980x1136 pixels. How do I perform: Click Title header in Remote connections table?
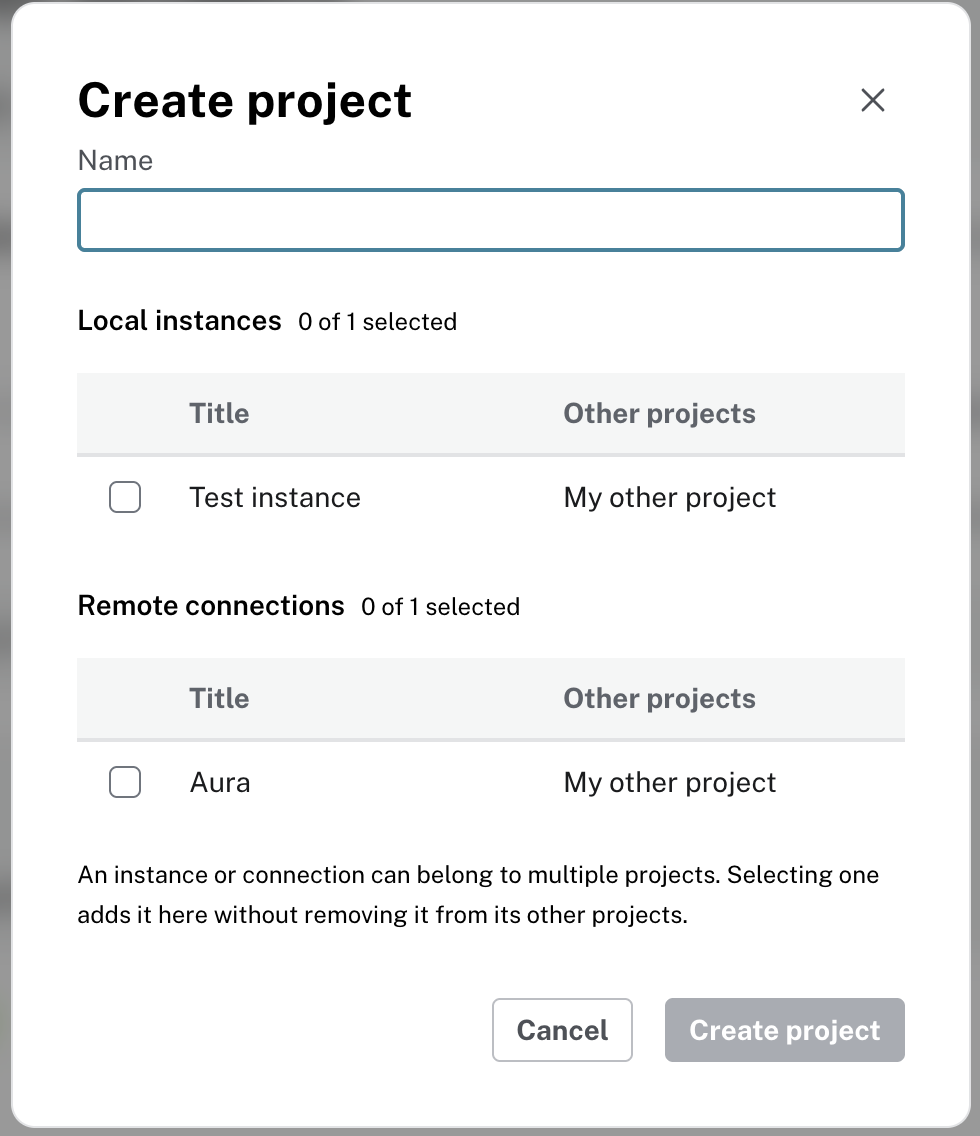pos(219,698)
